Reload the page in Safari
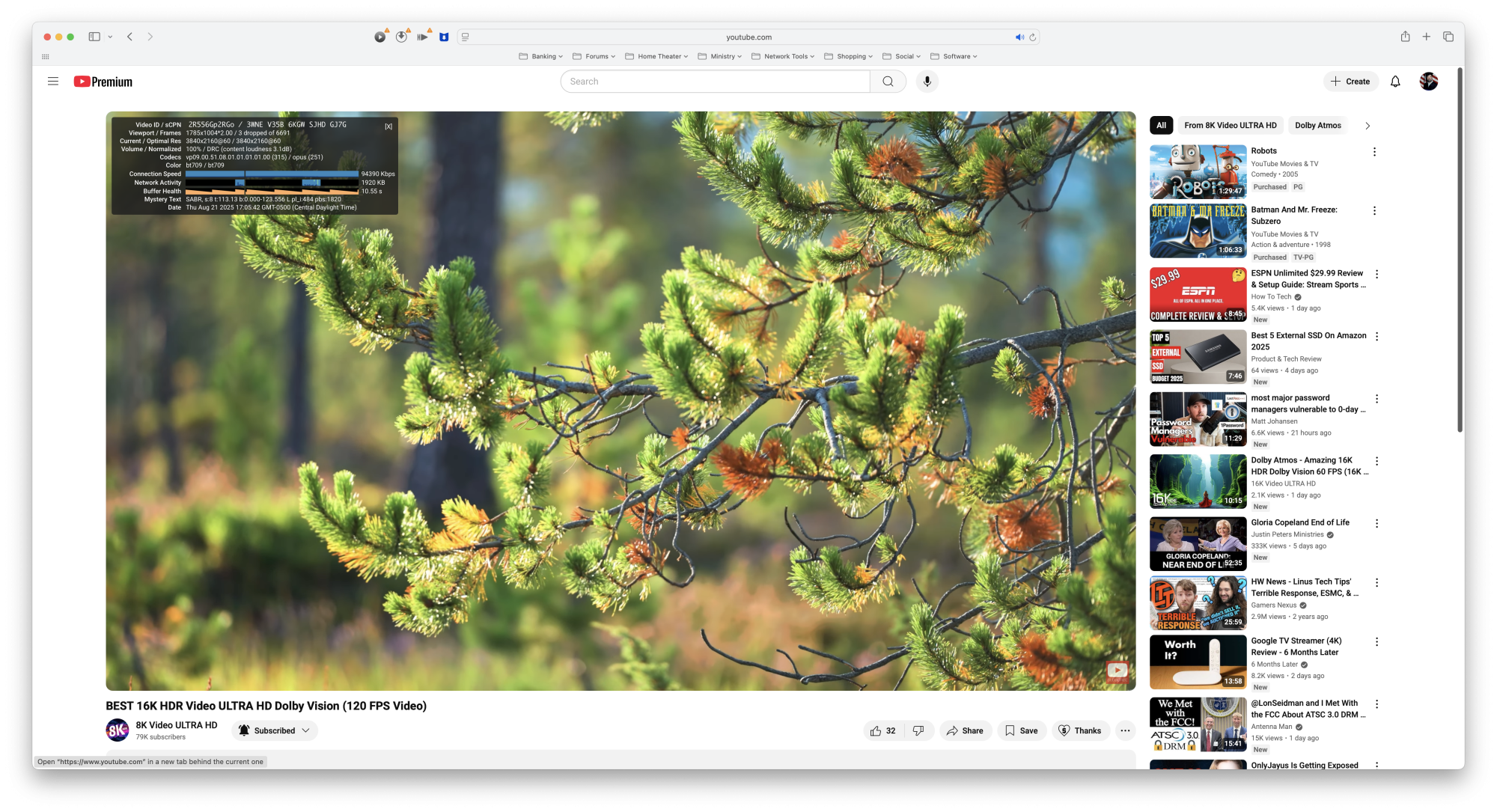 click(1032, 37)
